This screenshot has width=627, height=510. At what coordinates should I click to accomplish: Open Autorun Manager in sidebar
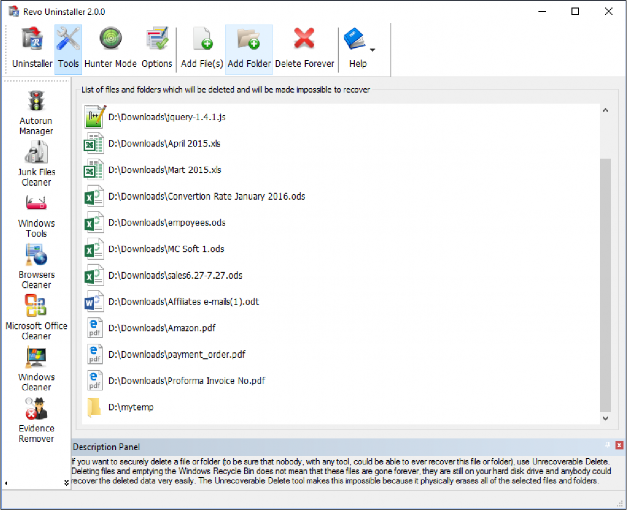tap(36, 113)
